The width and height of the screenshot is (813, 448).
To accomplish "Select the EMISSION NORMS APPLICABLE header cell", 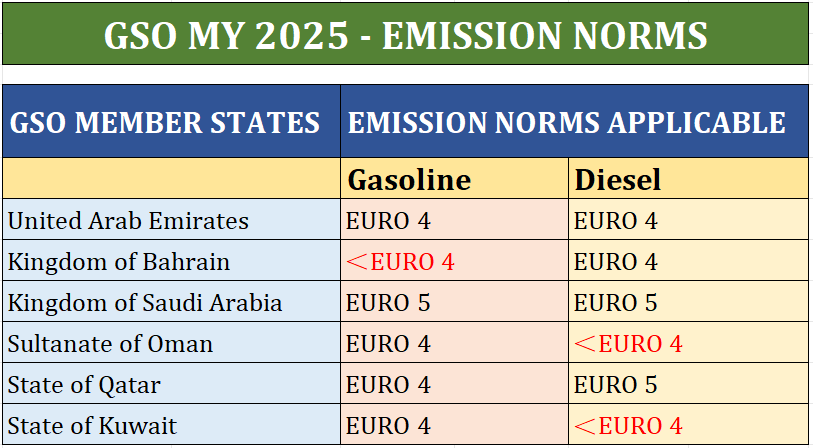I will (x=574, y=121).
